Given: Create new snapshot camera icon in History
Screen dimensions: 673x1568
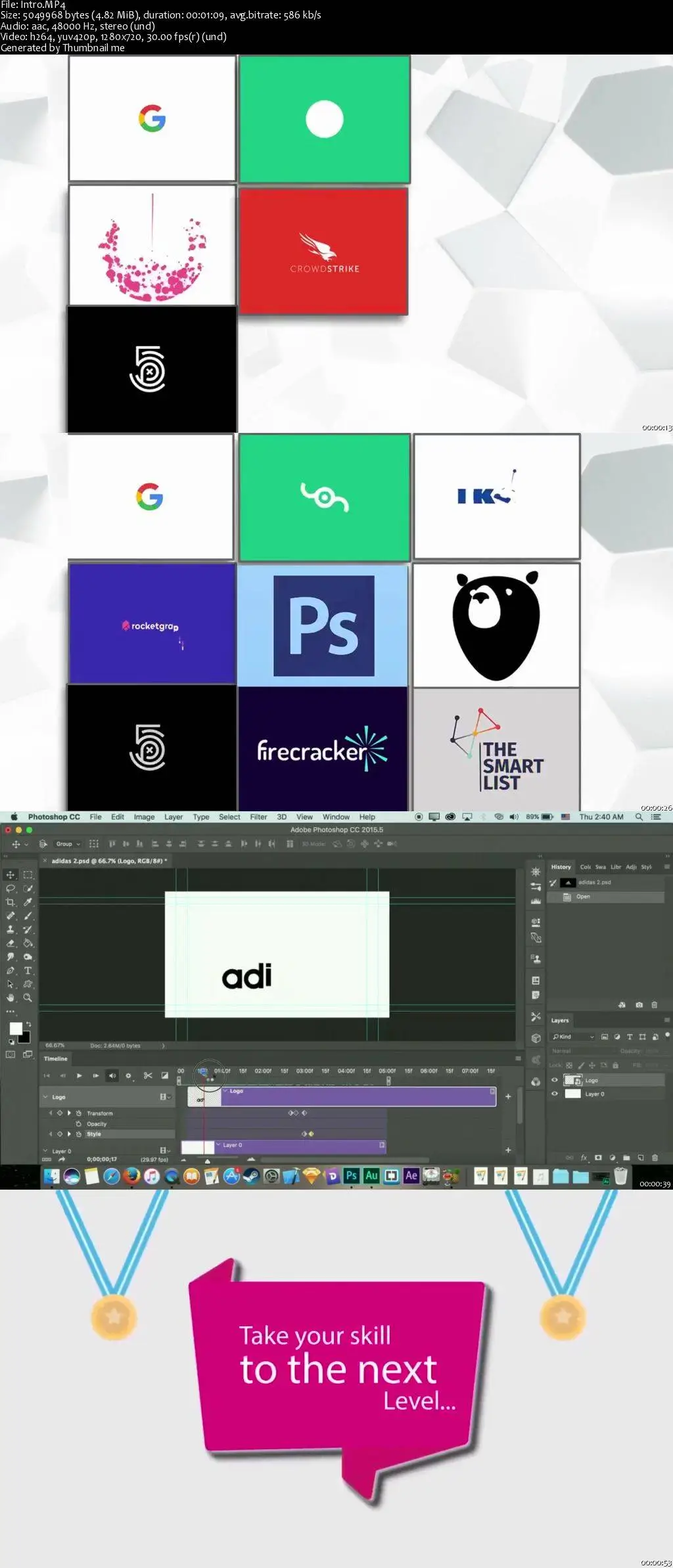Looking at the screenshot, I should coord(639,1005).
